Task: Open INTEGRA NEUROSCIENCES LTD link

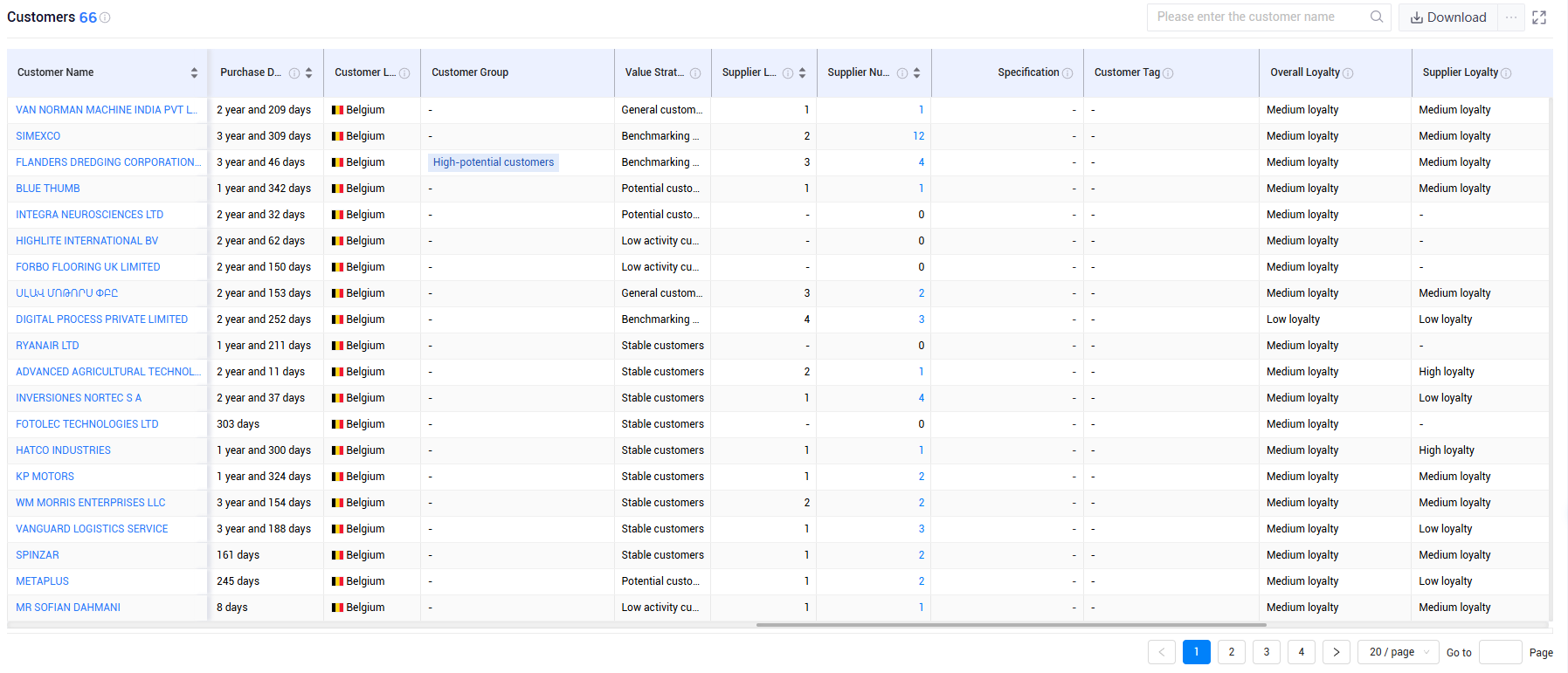Action: pos(89,215)
